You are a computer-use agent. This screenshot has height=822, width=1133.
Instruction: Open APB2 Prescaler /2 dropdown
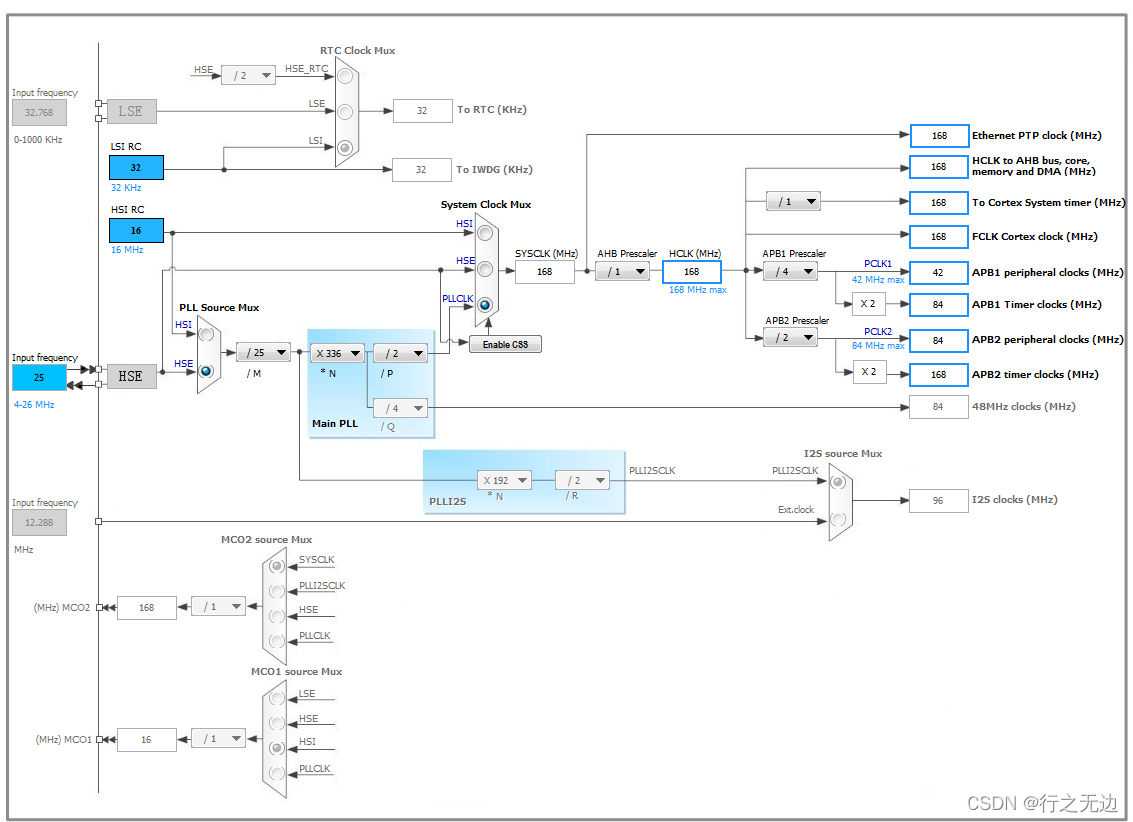point(791,337)
